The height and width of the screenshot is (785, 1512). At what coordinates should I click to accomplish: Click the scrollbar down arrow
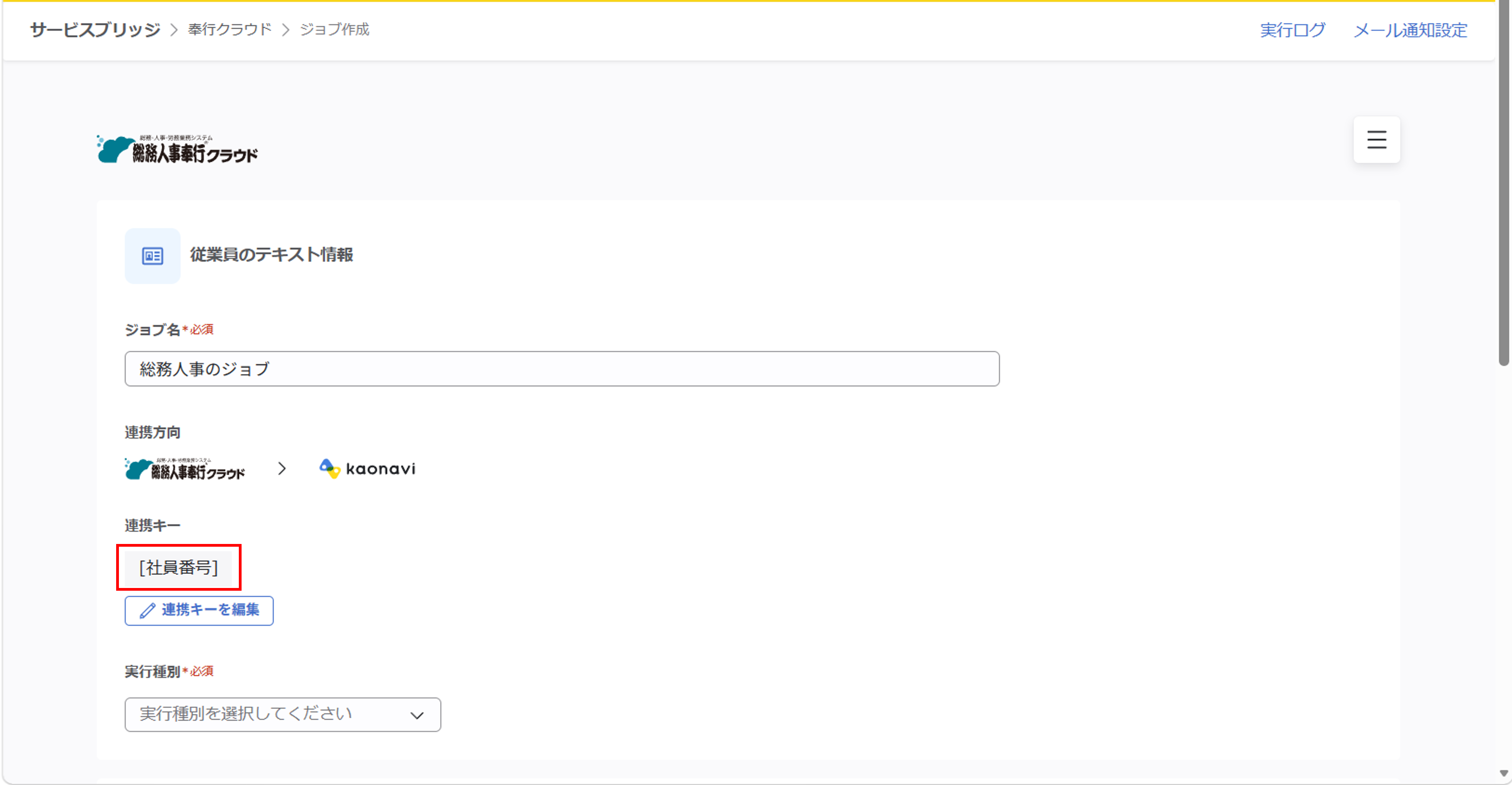pyautogui.click(x=1504, y=774)
